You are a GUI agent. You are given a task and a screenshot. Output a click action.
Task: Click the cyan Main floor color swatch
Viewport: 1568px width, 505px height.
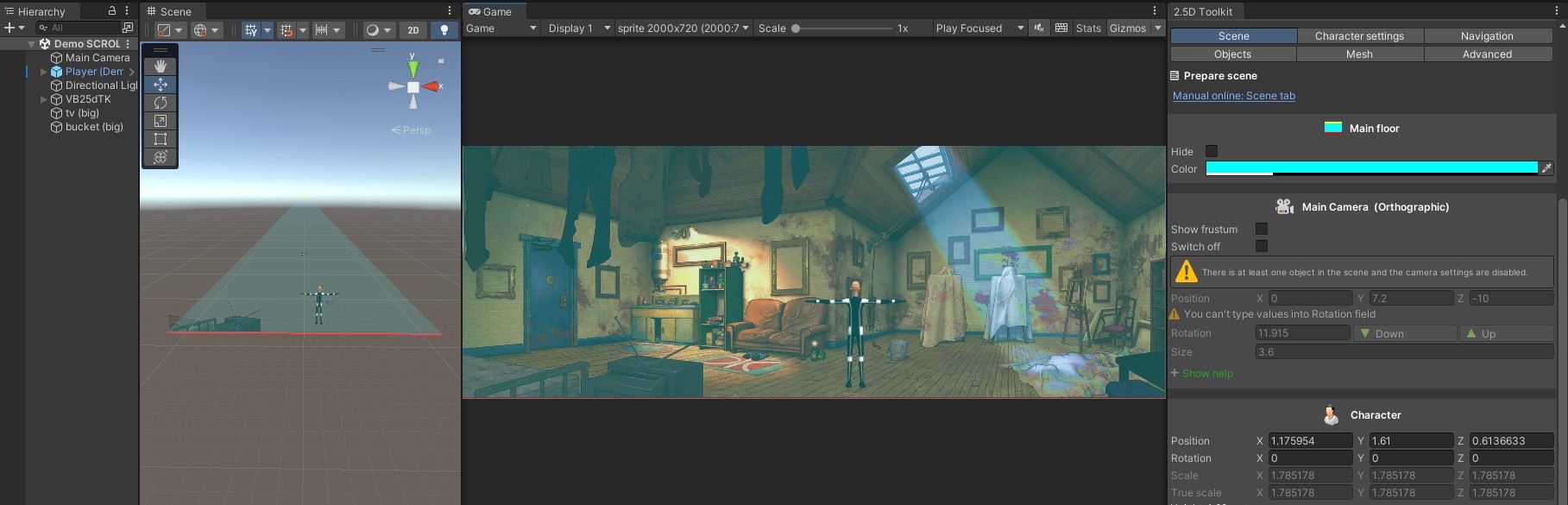(x=1370, y=168)
